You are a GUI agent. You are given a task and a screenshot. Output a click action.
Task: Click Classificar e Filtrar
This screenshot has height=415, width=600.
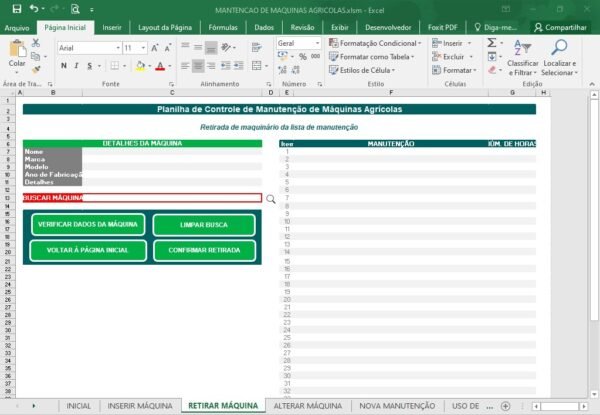523,57
